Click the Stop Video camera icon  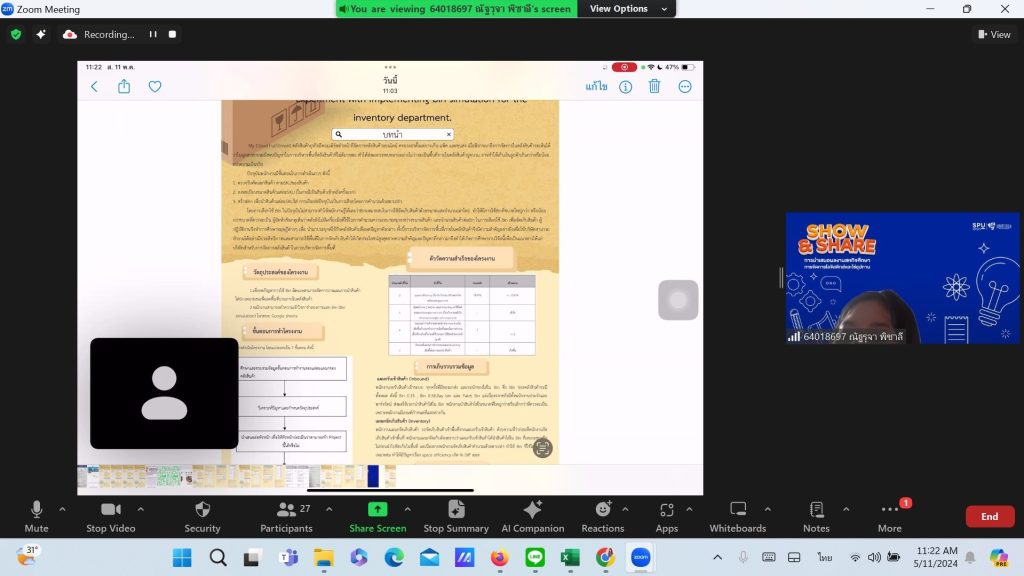click(111, 509)
